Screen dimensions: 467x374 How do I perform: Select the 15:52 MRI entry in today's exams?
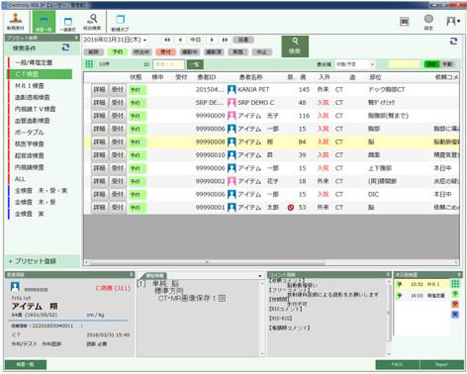[x=422, y=284]
